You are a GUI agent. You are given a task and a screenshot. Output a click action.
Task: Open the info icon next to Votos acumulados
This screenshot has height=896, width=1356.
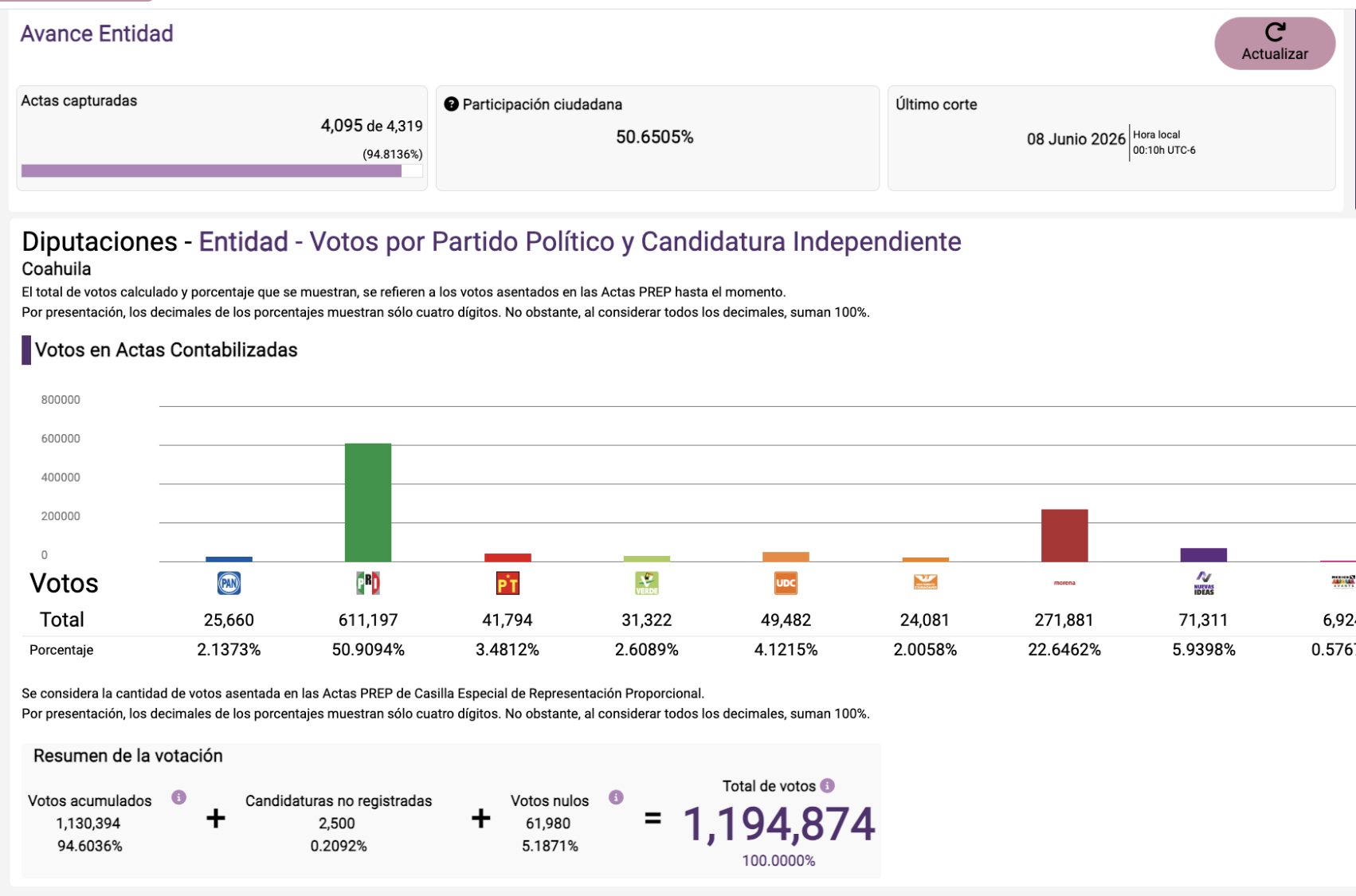click(x=179, y=797)
